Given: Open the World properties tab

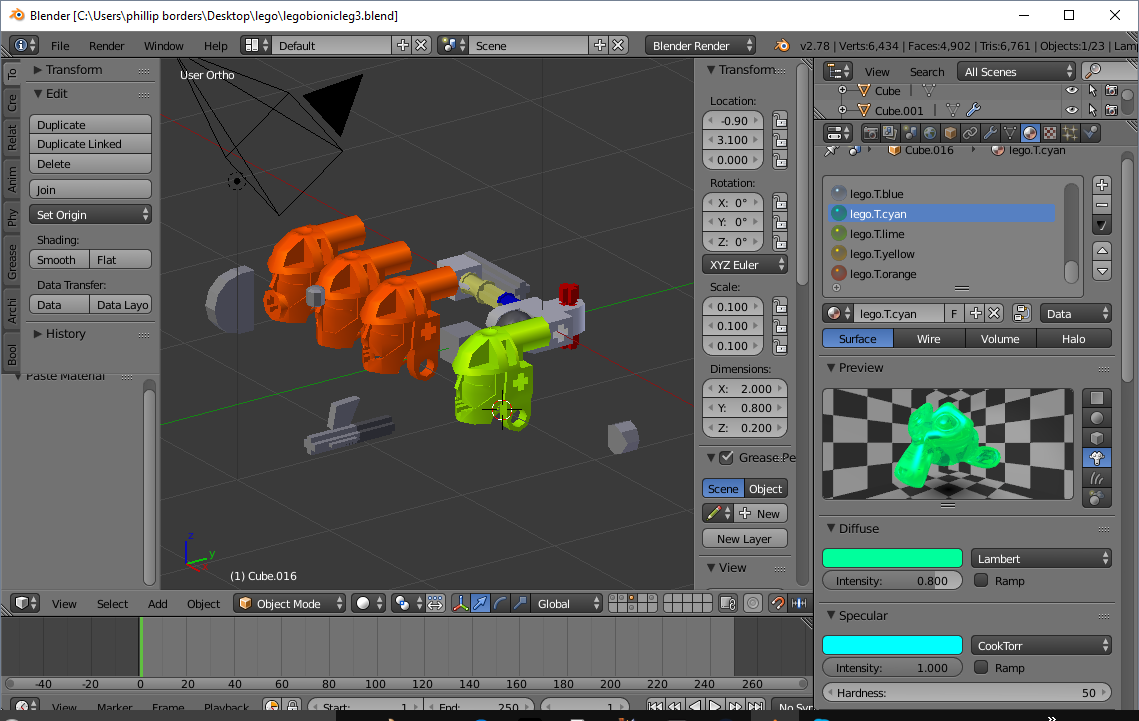Looking at the screenshot, I should pos(930,133).
